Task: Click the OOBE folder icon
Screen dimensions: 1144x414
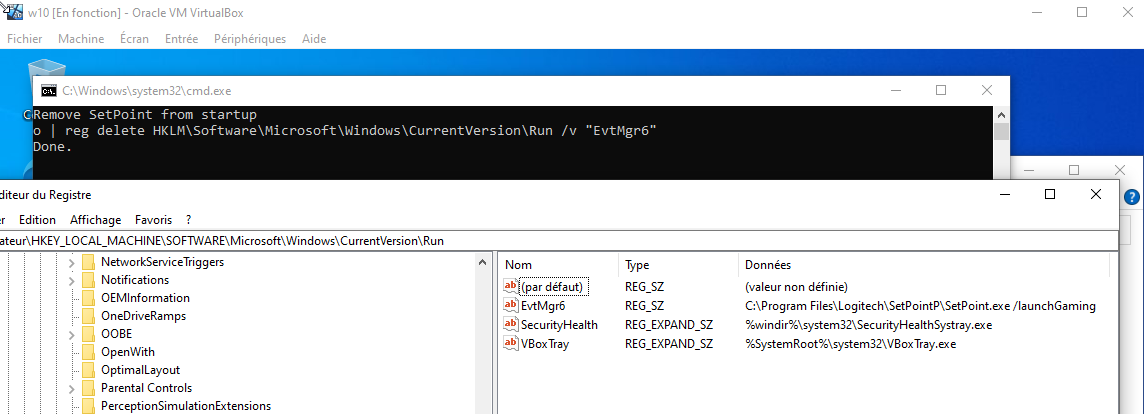Action: point(88,334)
